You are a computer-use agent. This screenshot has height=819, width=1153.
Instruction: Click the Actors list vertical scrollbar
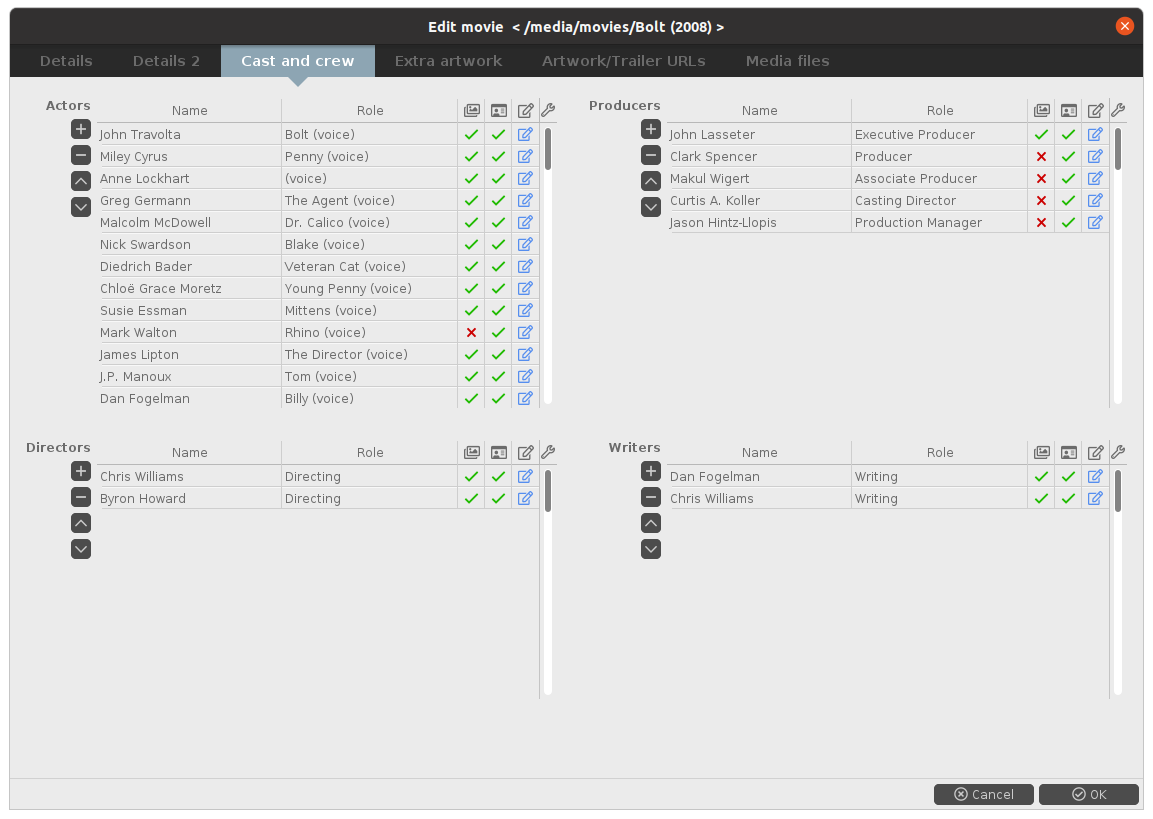[x=548, y=148]
